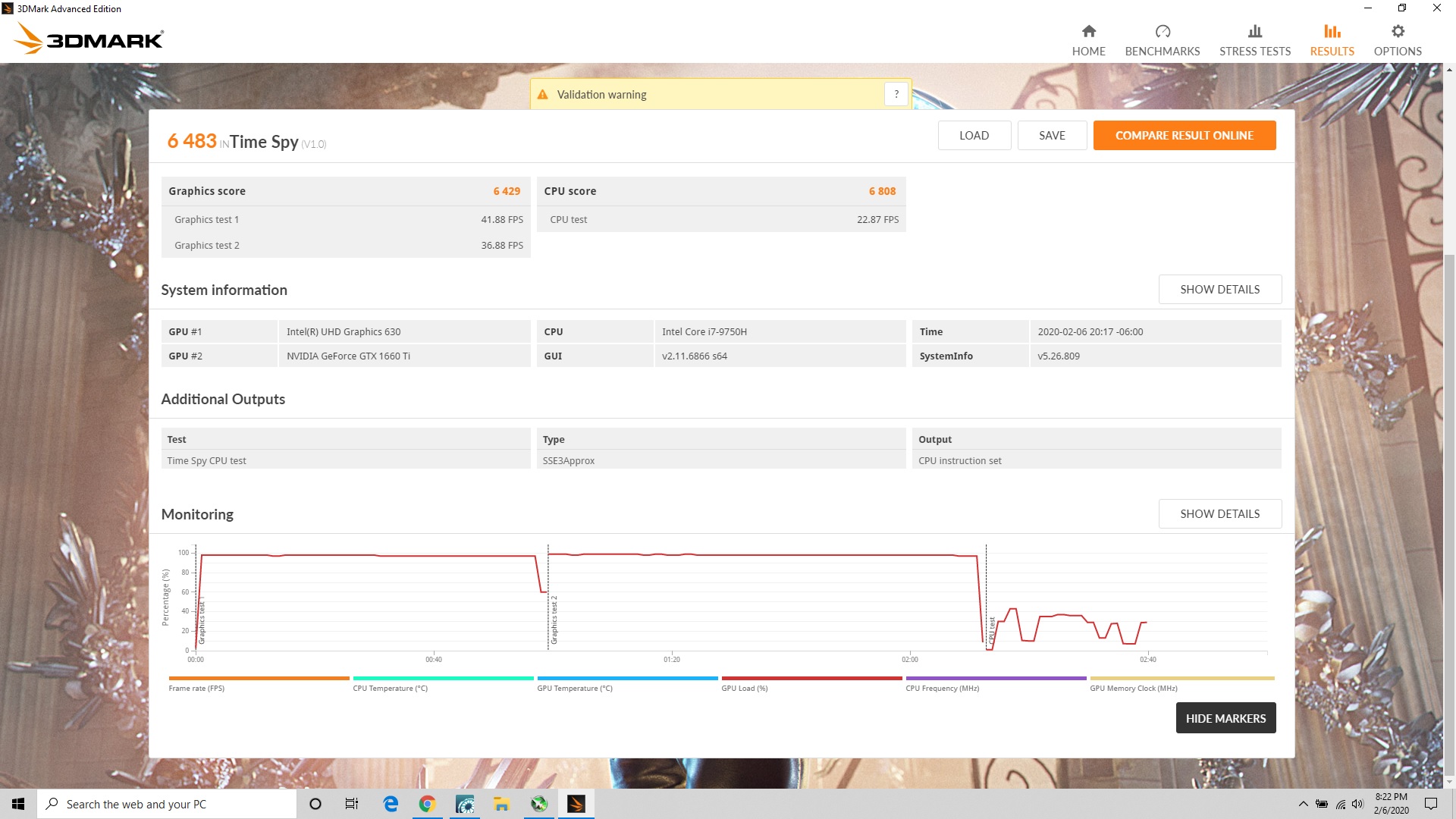
Task: Open the dragon-logo app on the taskbar
Action: (465, 804)
